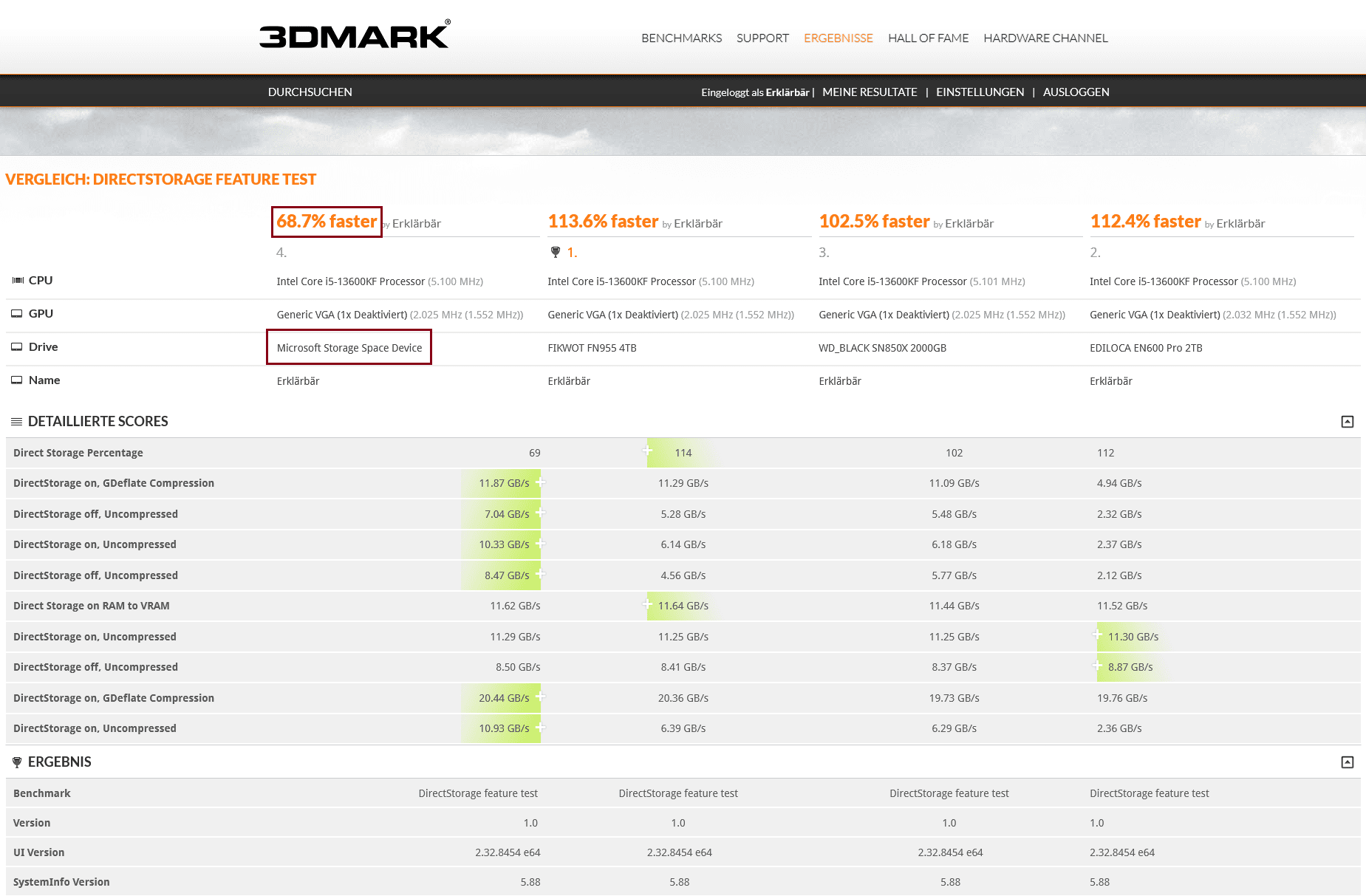Log out via Ausloggen
Screen dimensions: 1366x896
tap(1076, 92)
